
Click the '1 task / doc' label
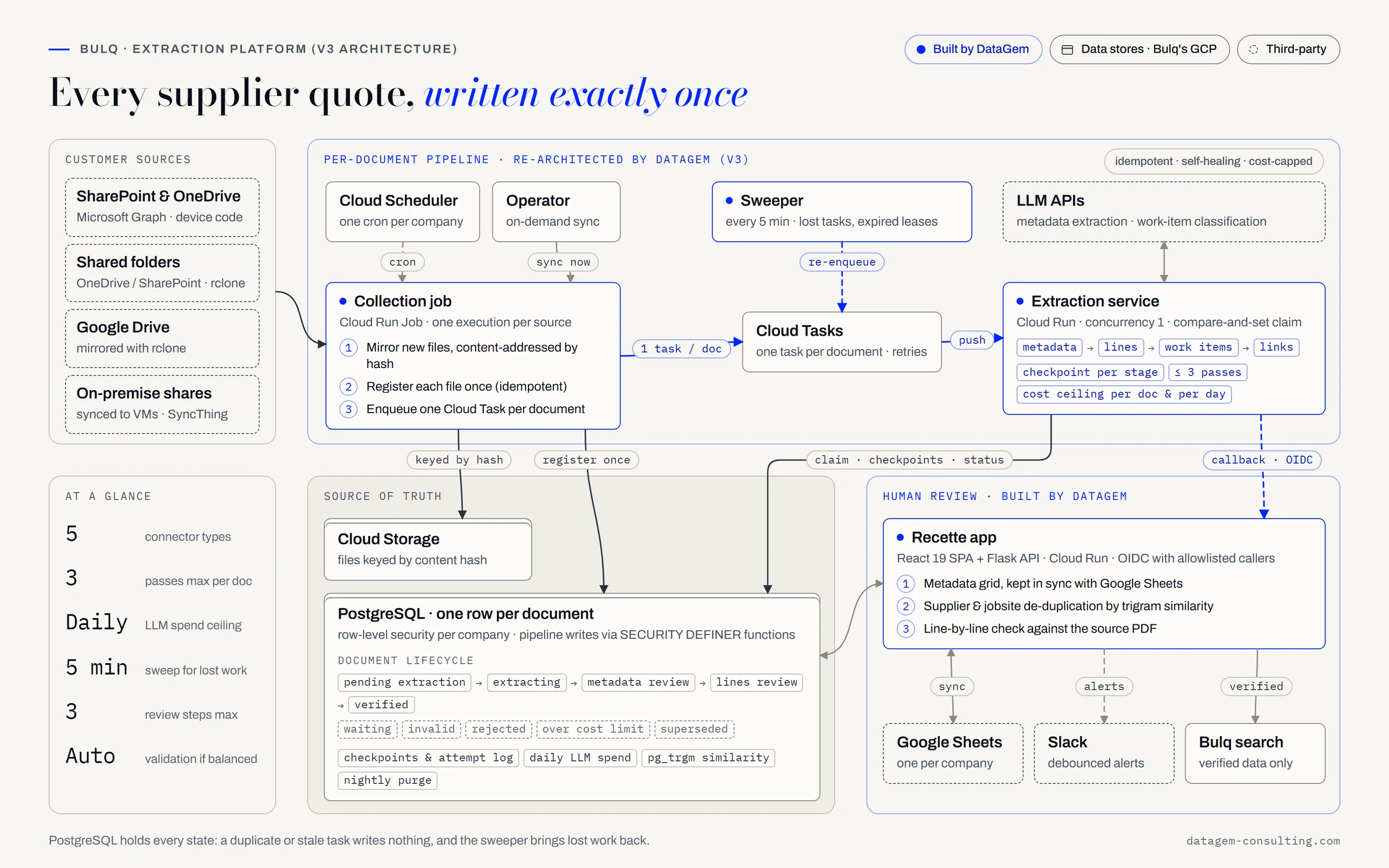click(x=681, y=349)
